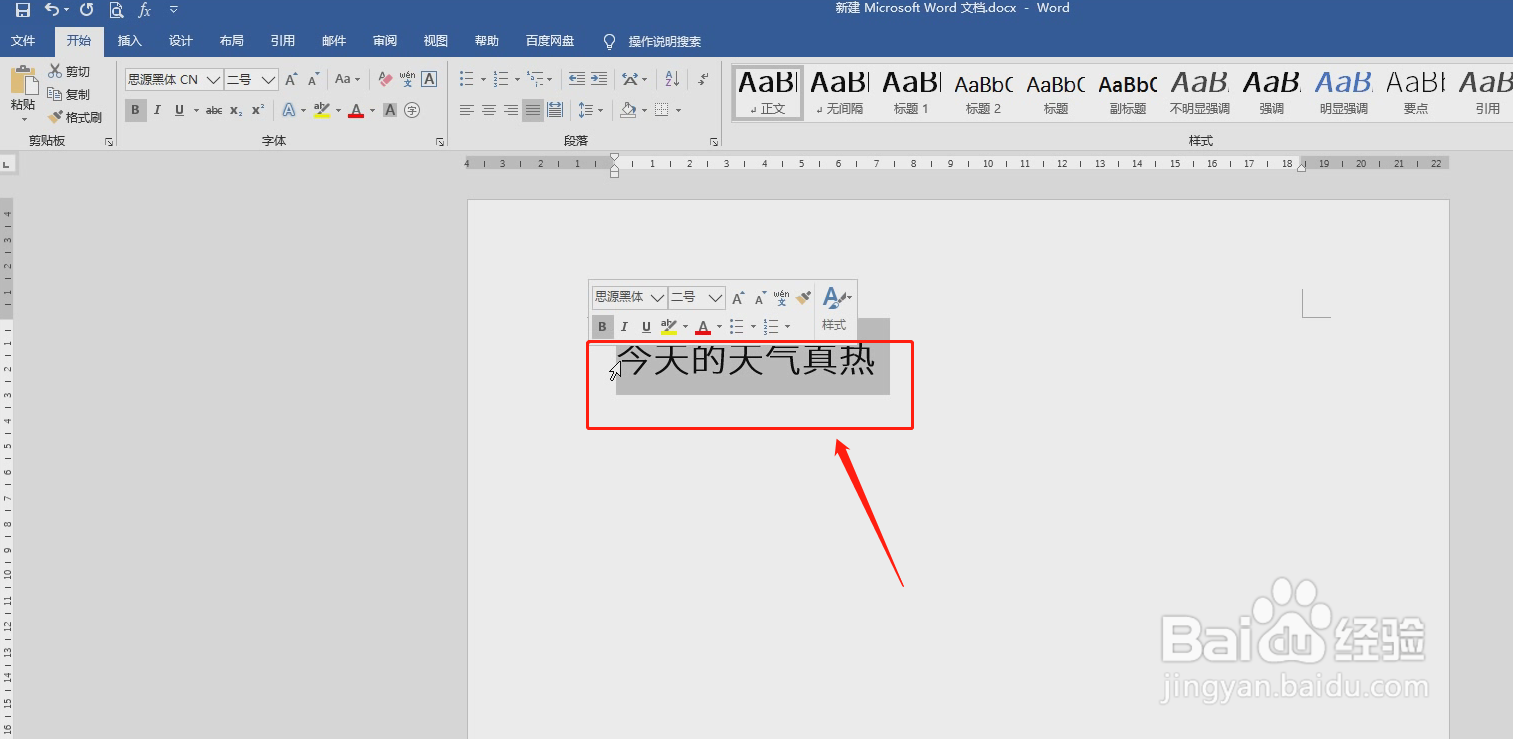This screenshot has height=739, width=1513.
Task: Apply ribbon text highlight color (yellow)
Action: pyautogui.click(x=321, y=110)
